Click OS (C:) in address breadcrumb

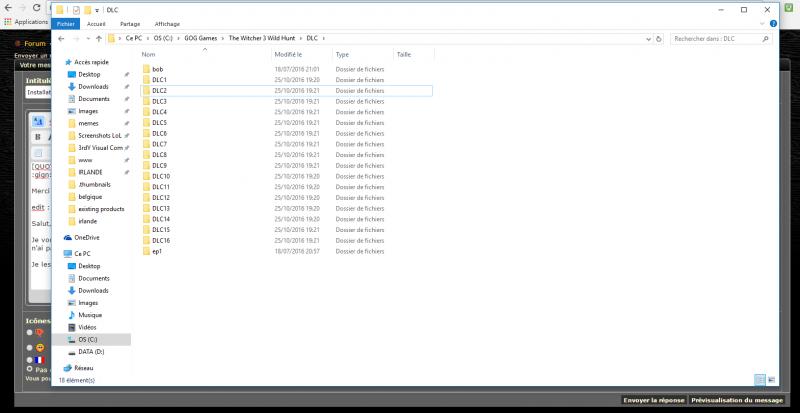pyautogui.click(x=163, y=39)
